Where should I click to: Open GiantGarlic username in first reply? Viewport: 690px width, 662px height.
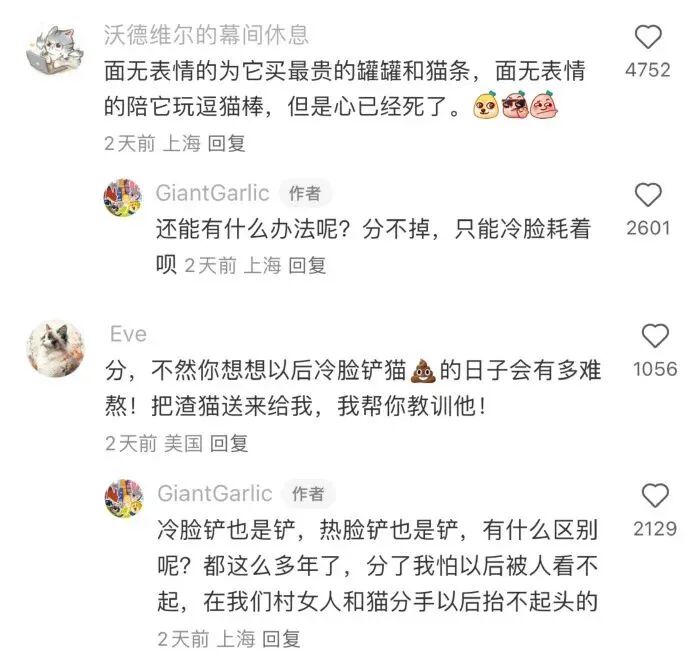(213, 193)
